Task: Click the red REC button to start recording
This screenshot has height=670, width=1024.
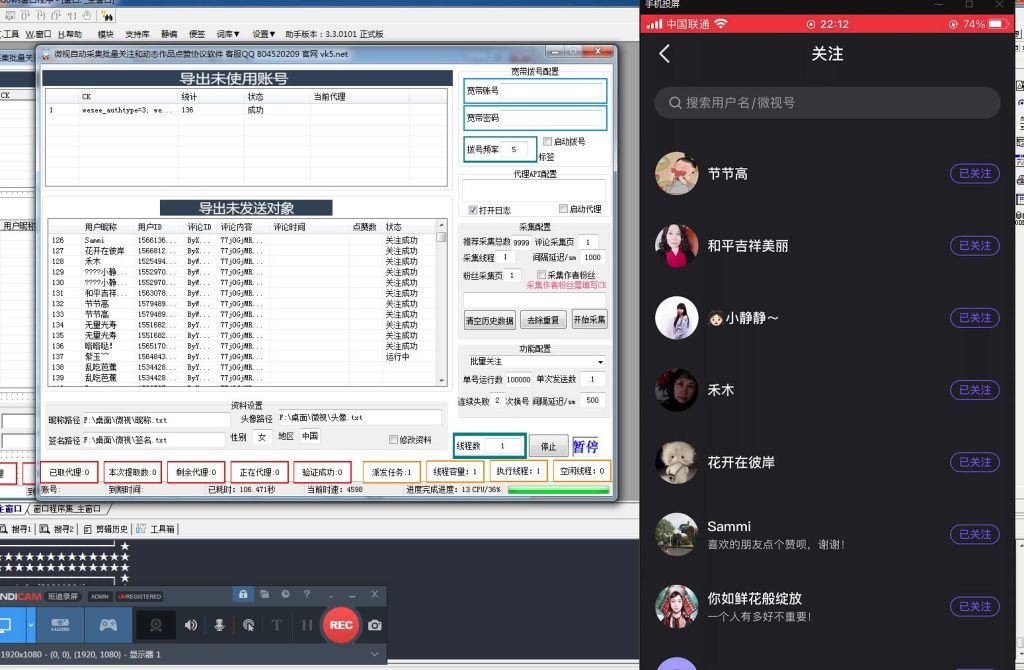Action: (x=340, y=624)
